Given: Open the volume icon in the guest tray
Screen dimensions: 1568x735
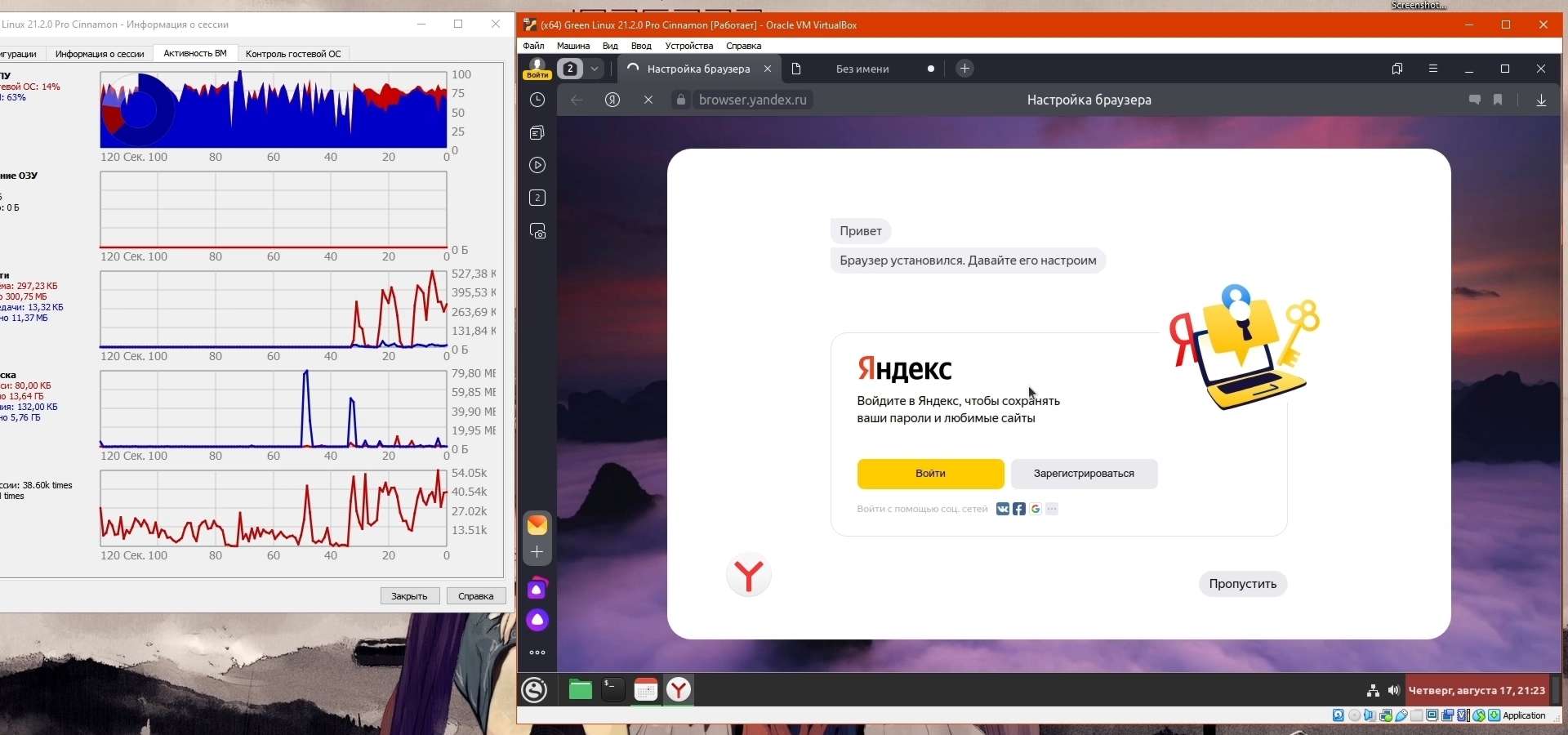Looking at the screenshot, I should point(1393,691).
